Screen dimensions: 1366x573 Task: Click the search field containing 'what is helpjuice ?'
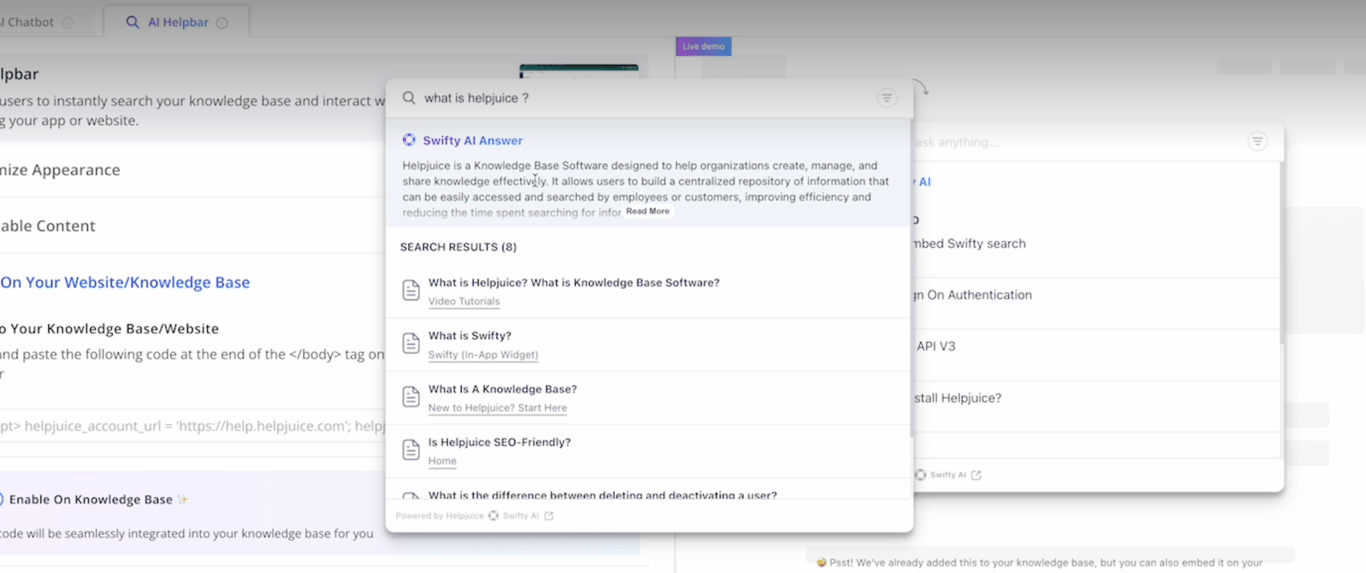(x=640, y=98)
